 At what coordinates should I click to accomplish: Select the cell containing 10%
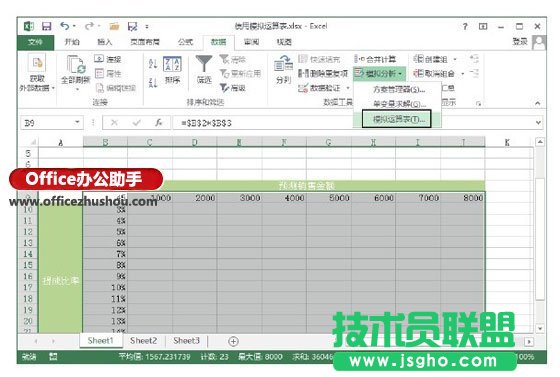(x=105, y=287)
